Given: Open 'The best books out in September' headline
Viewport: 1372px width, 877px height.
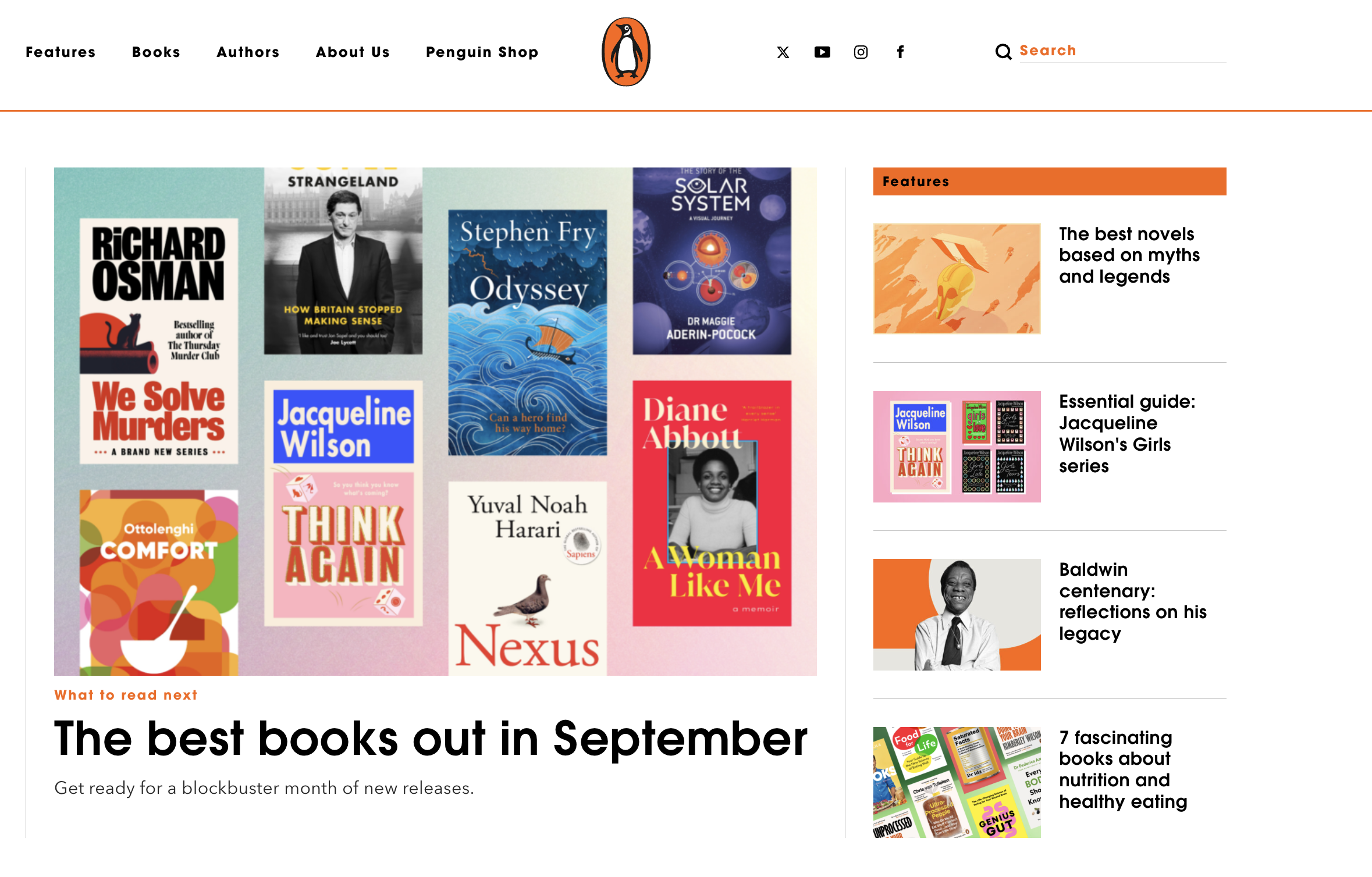Looking at the screenshot, I should [x=431, y=739].
